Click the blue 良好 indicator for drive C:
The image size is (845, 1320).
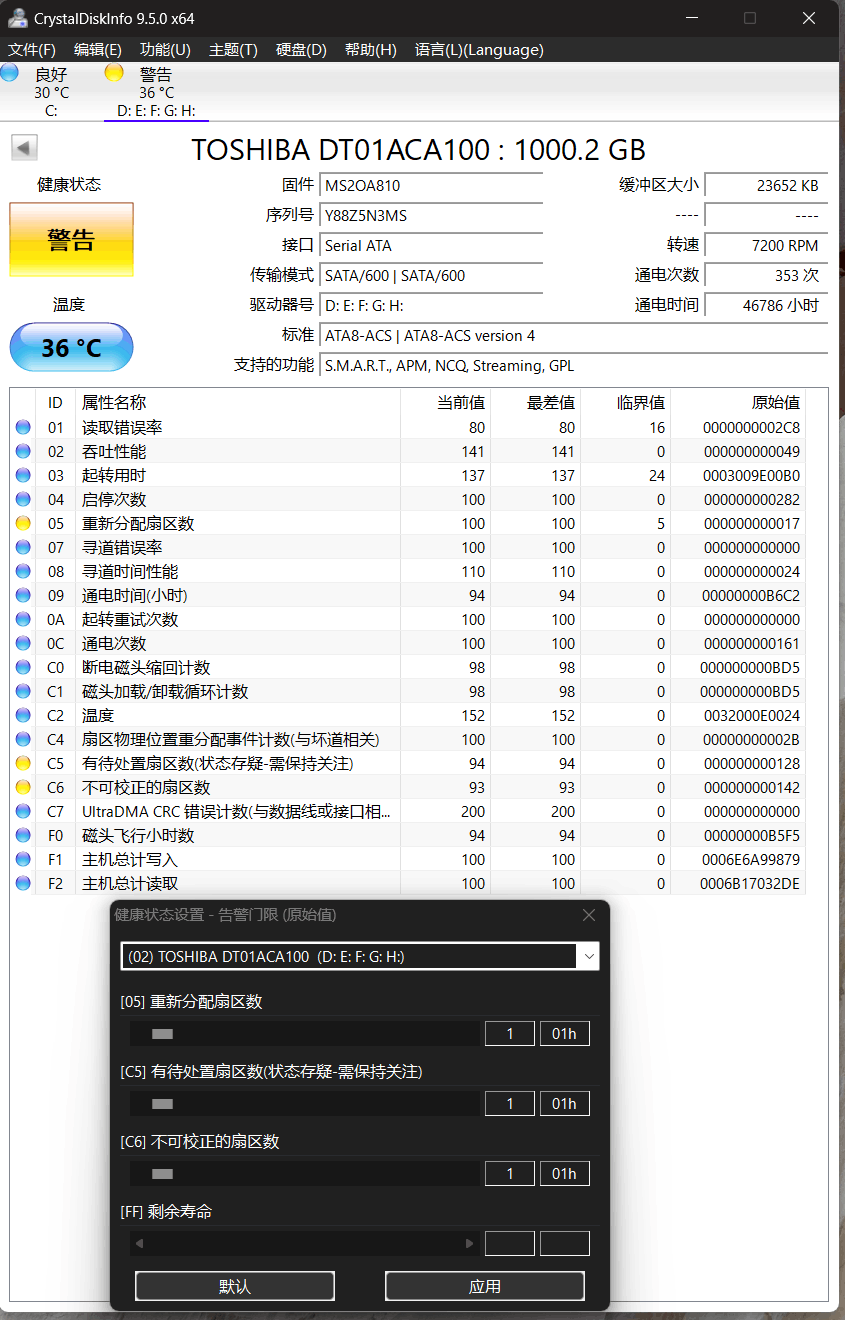10,72
